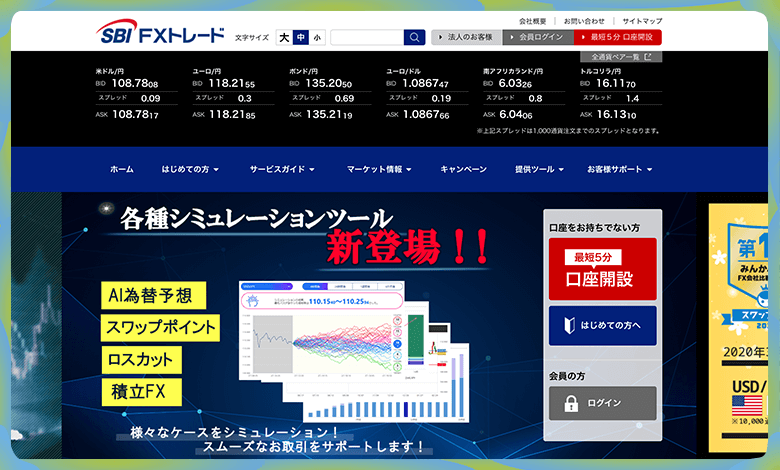
Task: Expand はじめての方 menu
Action: coord(190,169)
